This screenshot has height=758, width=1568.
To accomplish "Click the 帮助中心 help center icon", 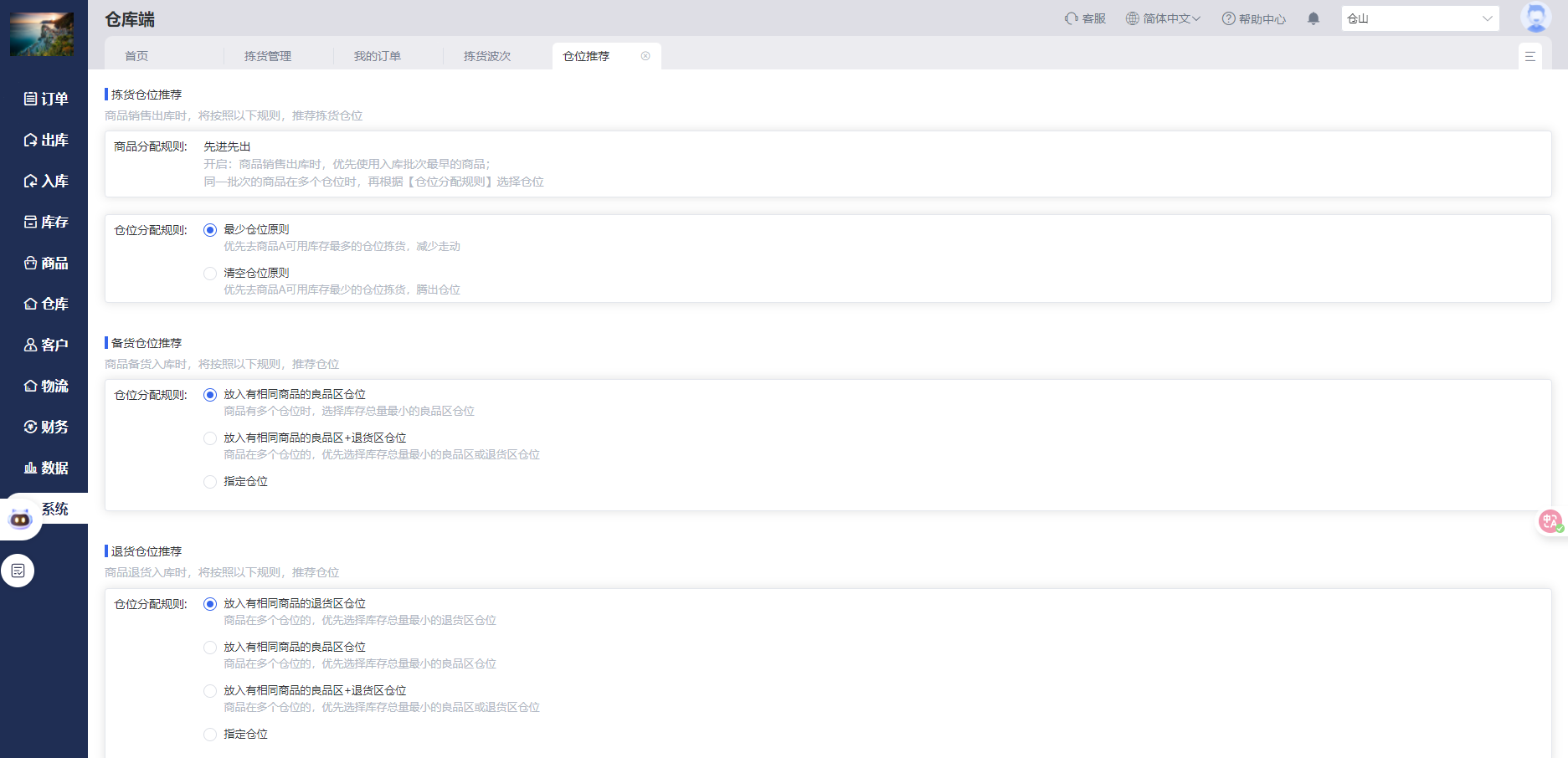I will coord(1228,18).
